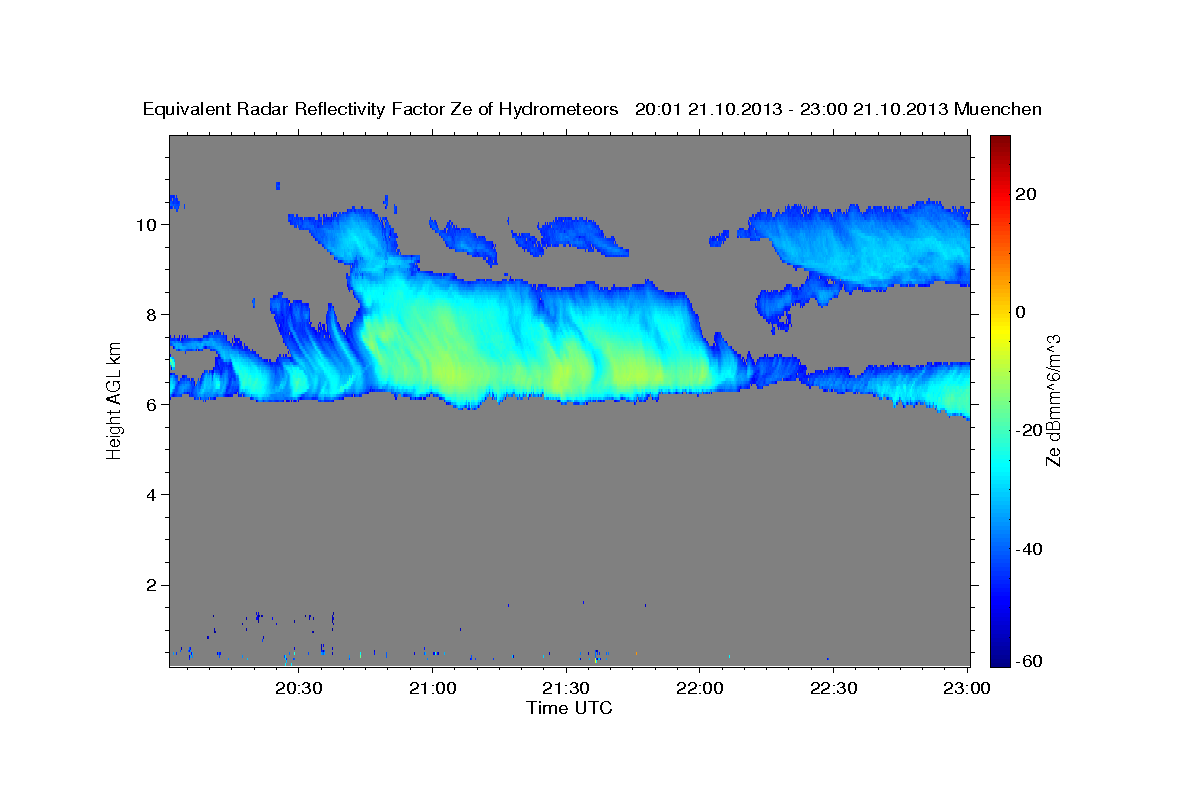1200x800 pixels.
Task: Click the 'Ze dBmm^6/m^3' colorbar label
Action: pyautogui.click(x=1053, y=400)
